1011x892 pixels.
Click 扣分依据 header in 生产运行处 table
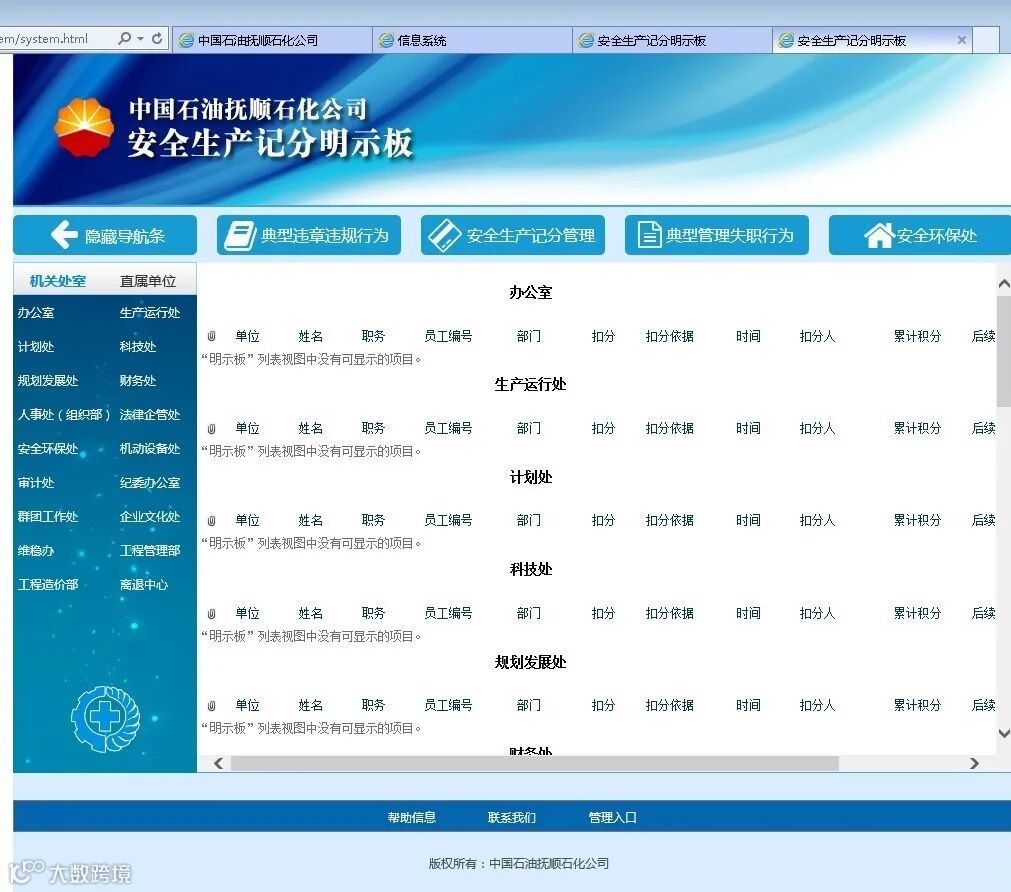click(x=670, y=428)
